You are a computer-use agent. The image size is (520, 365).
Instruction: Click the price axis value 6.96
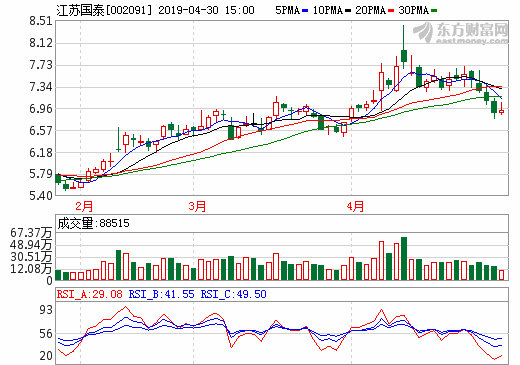click(41, 109)
